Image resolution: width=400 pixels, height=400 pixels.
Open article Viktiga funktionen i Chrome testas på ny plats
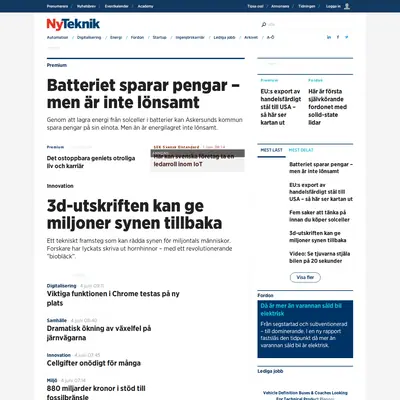coord(113,298)
